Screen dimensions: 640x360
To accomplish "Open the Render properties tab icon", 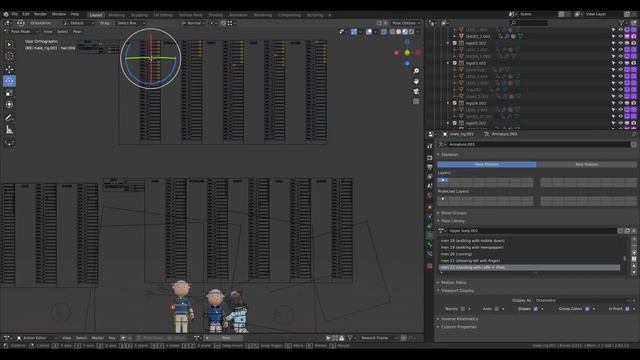I will point(430,158).
